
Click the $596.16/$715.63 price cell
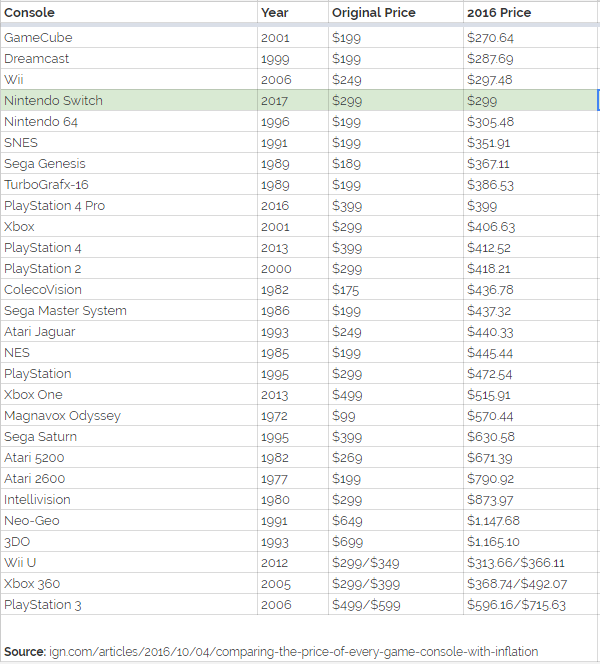[x=530, y=604]
